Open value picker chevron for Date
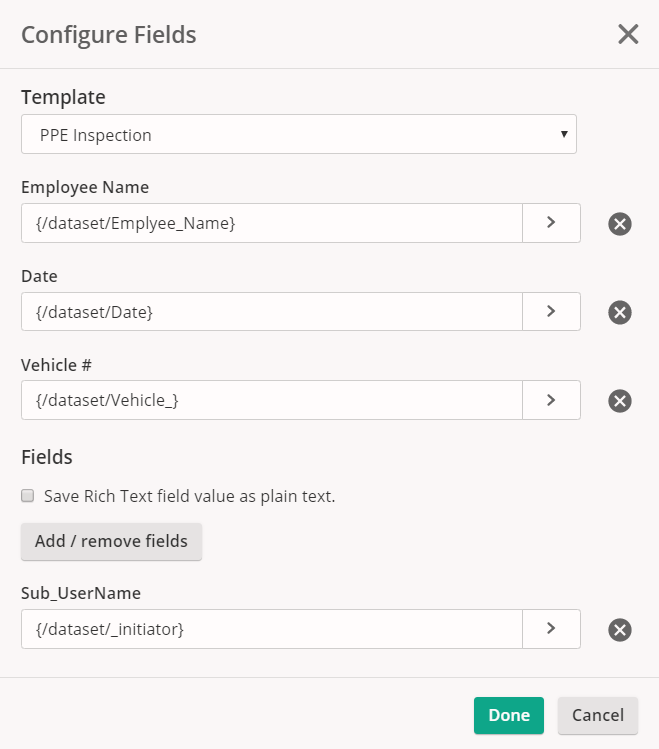The width and height of the screenshot is (659, 749). tap(551, 311)
